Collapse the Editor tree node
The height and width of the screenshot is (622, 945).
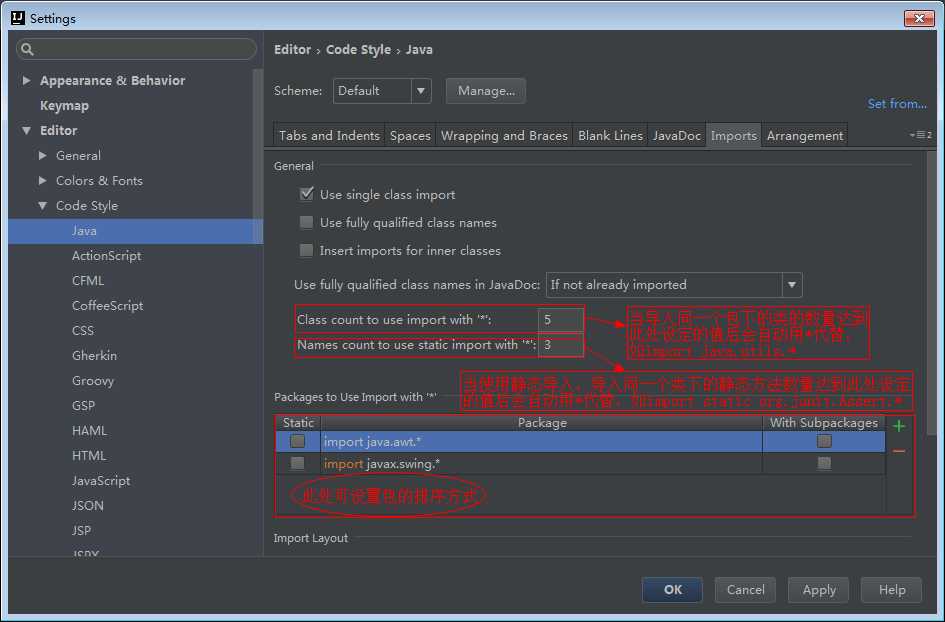coord(26,130)
